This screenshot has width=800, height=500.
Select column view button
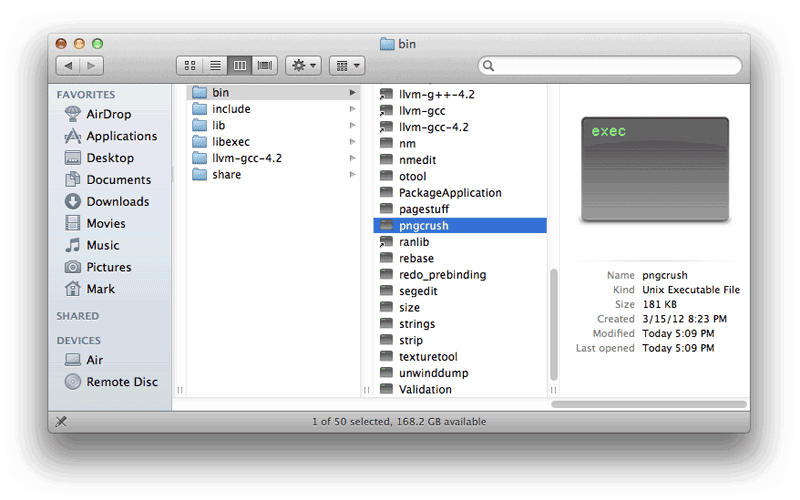pos(240,65)
